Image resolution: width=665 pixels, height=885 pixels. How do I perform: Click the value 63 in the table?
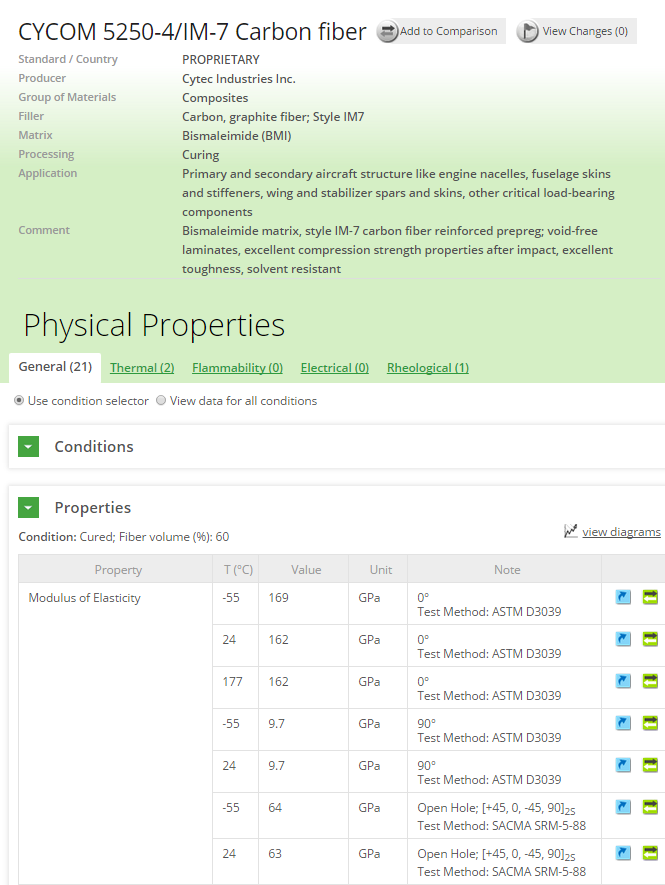tap(275, 853)
